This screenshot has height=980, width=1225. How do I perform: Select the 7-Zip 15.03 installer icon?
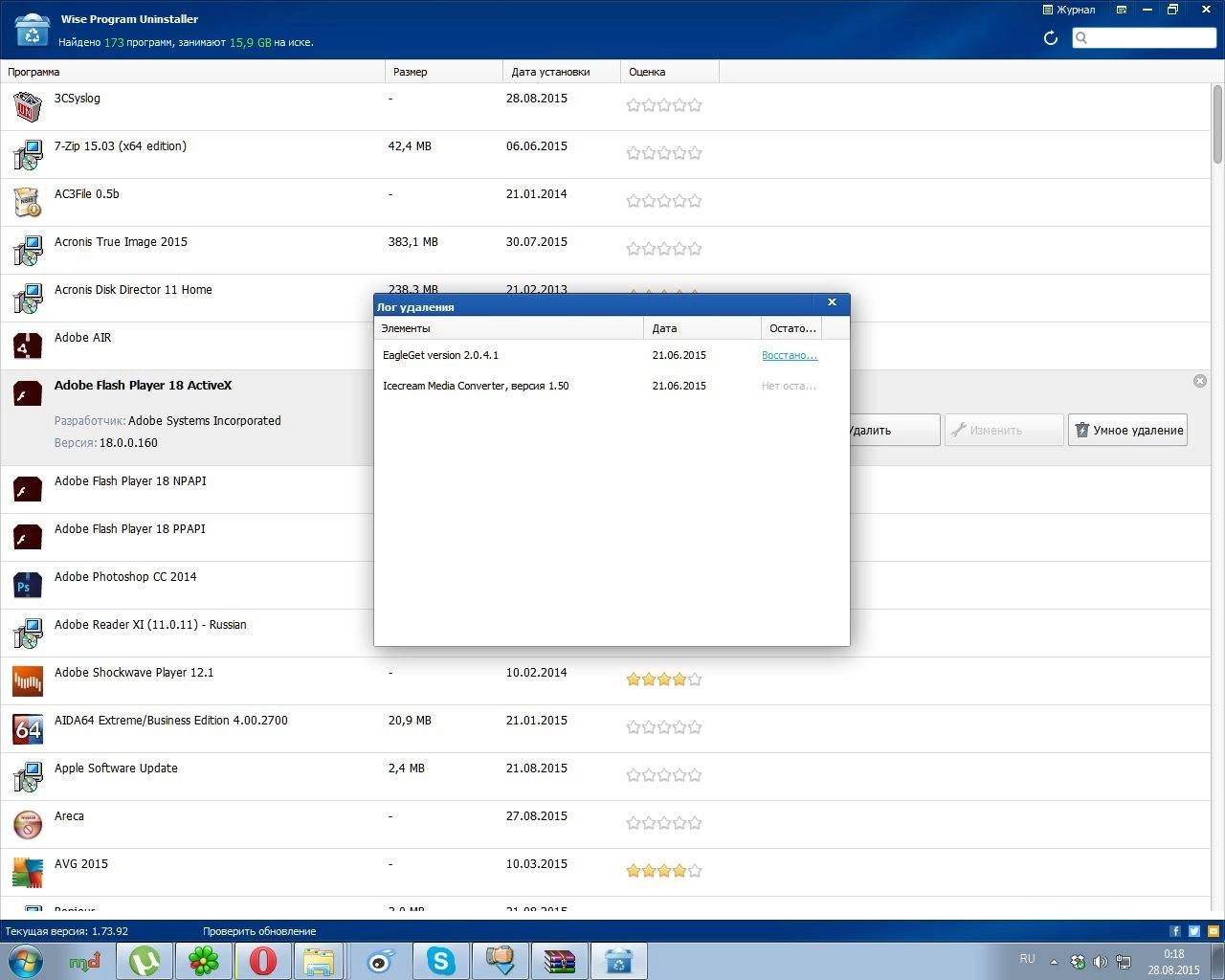point(28,154)
